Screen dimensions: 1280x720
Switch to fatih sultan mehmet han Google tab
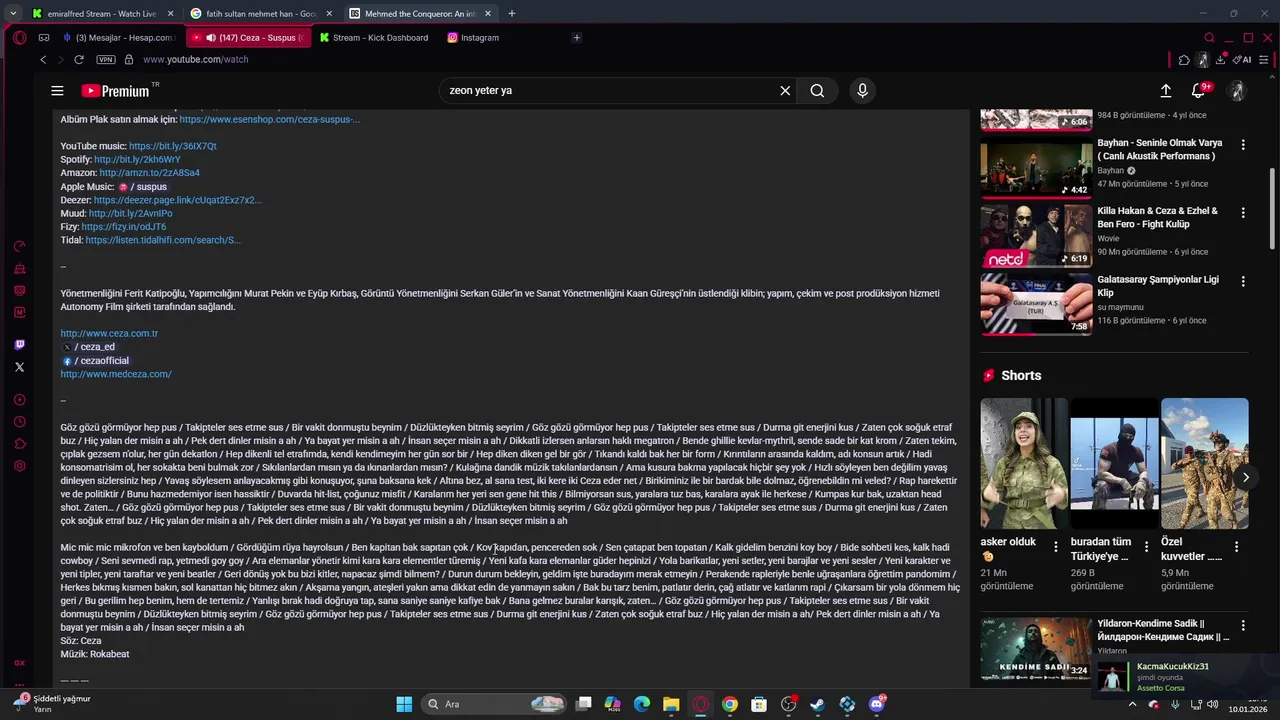click(x=263, y=14)
